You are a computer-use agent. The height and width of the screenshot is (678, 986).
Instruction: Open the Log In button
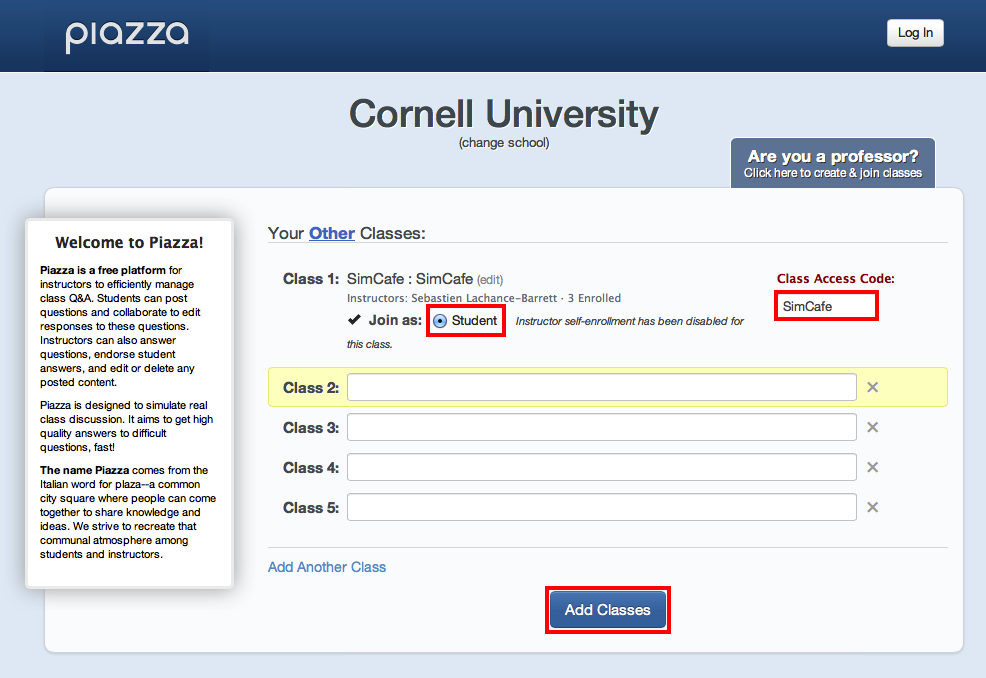tap(915, 33)
